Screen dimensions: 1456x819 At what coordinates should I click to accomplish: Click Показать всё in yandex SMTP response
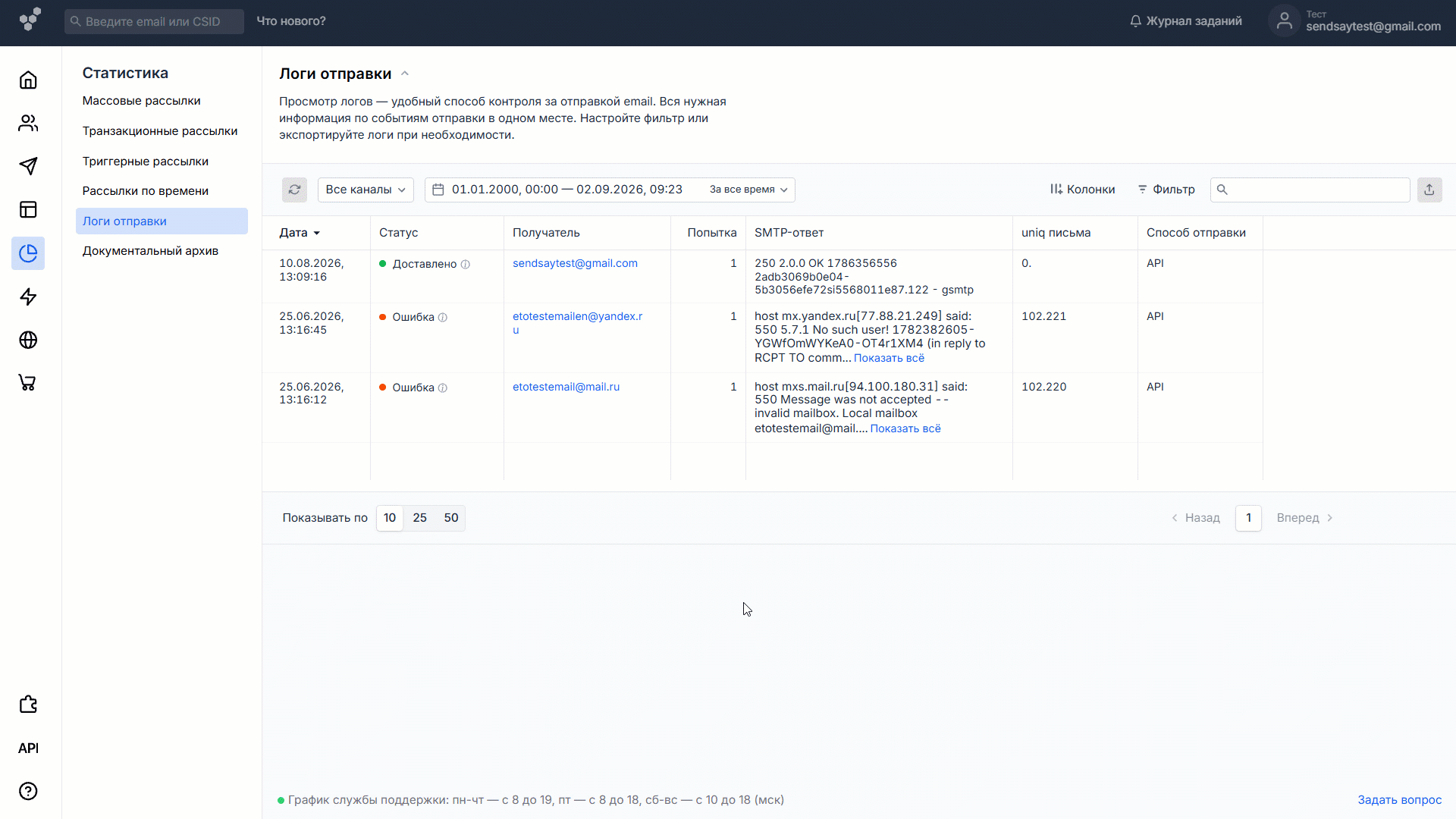889,358
